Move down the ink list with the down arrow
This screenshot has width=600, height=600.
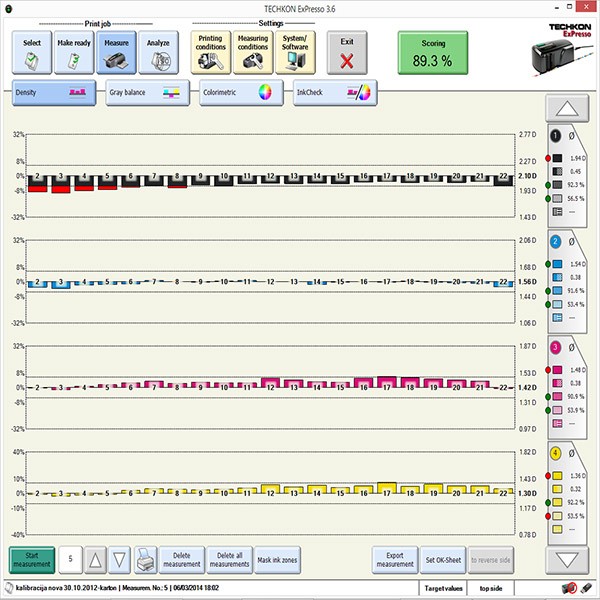coord(567,561)
